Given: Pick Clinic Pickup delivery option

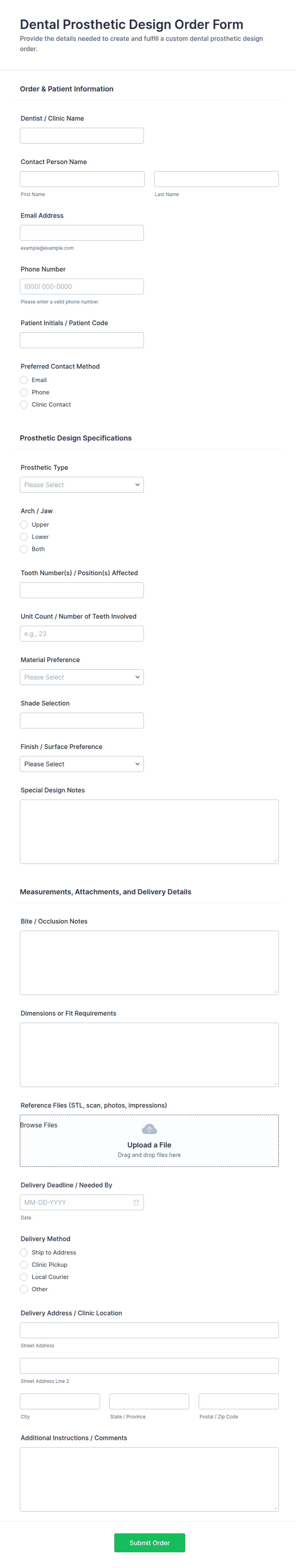Looking at the screenshot, I should (24, 1265).
